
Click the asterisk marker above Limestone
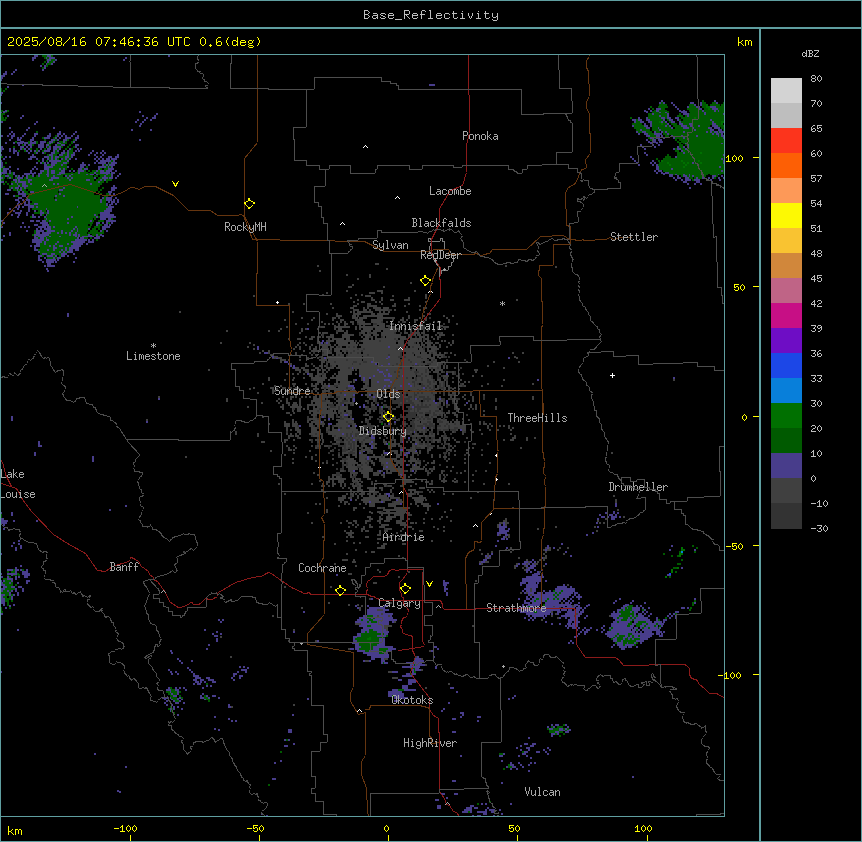tap(153, 346)
